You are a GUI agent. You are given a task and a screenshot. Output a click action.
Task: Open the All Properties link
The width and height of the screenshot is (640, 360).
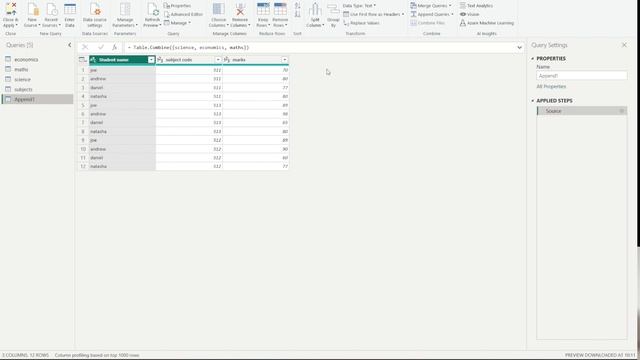(551, 87)
